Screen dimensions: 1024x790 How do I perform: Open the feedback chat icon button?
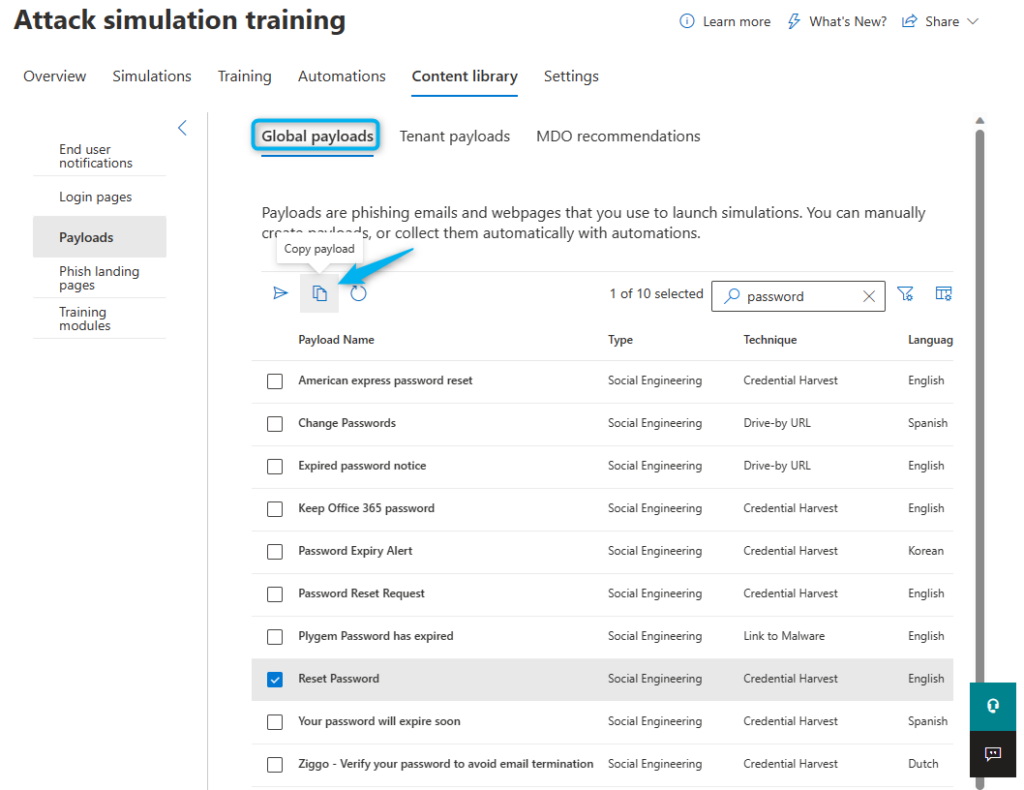992,754
